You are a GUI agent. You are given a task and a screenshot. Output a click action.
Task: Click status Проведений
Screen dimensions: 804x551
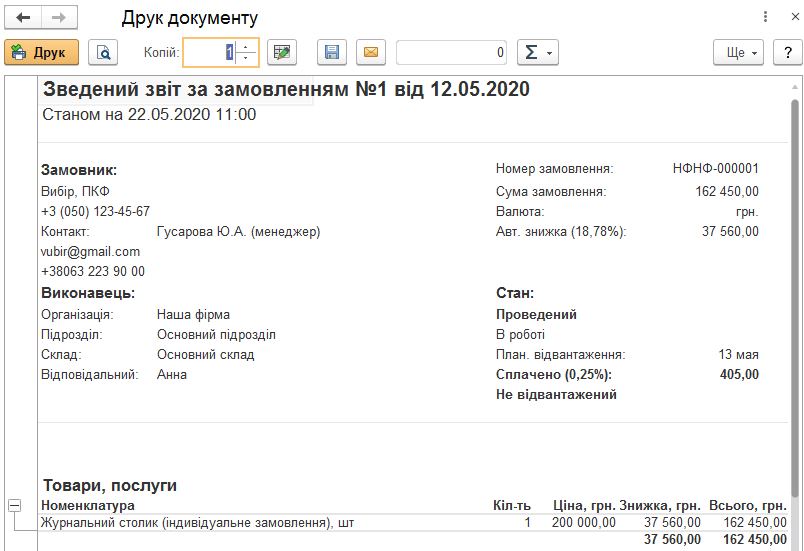(x=536, y=314)
